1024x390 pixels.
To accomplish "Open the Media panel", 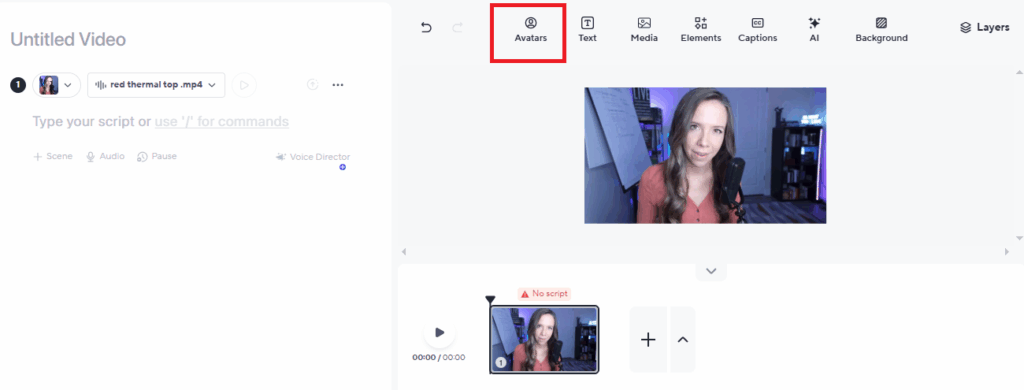I will click(644, 30).
